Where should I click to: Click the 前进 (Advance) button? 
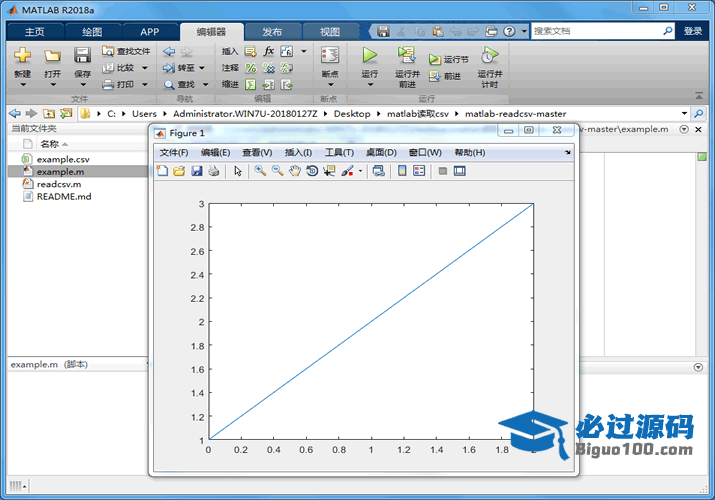[445, 76]
